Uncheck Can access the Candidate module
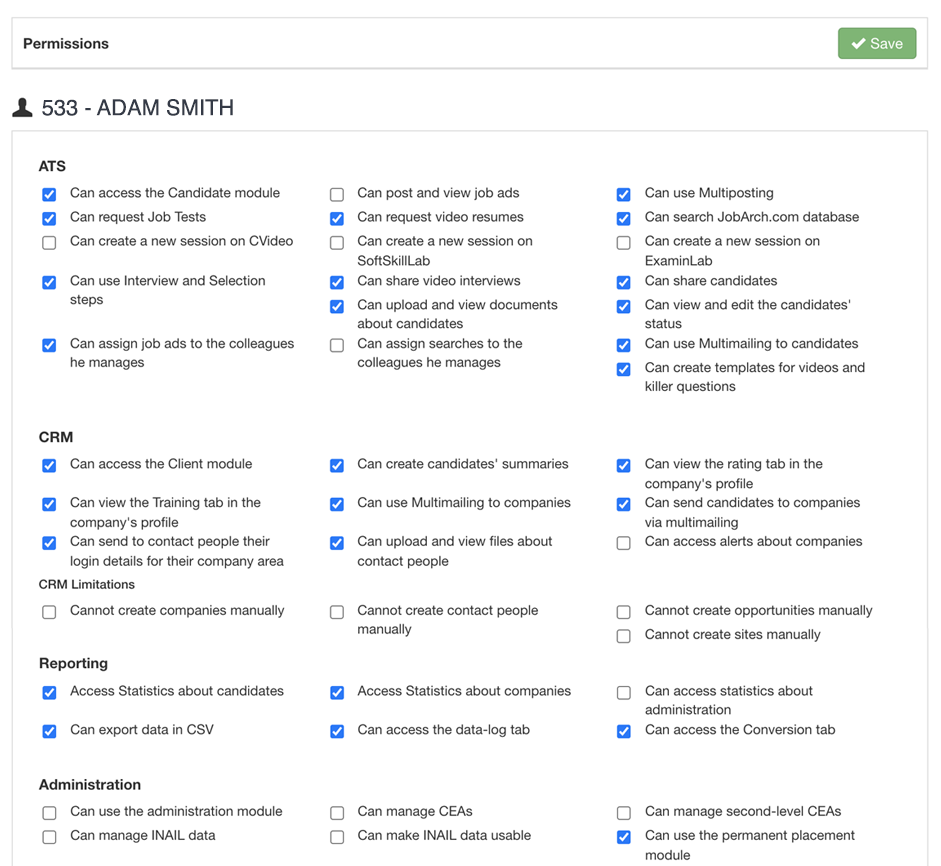 49,194
